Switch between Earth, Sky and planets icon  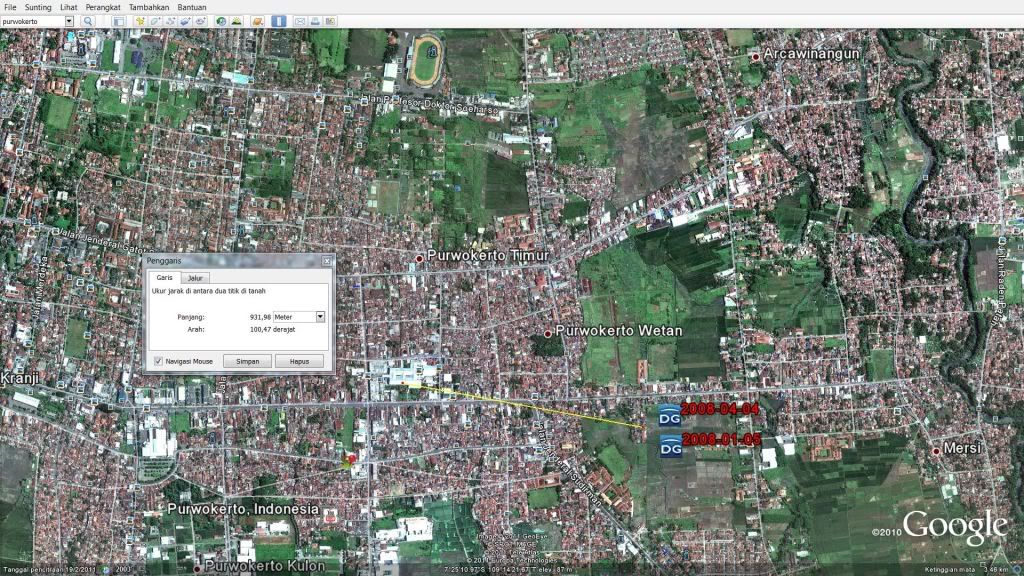tap(258, 22)
